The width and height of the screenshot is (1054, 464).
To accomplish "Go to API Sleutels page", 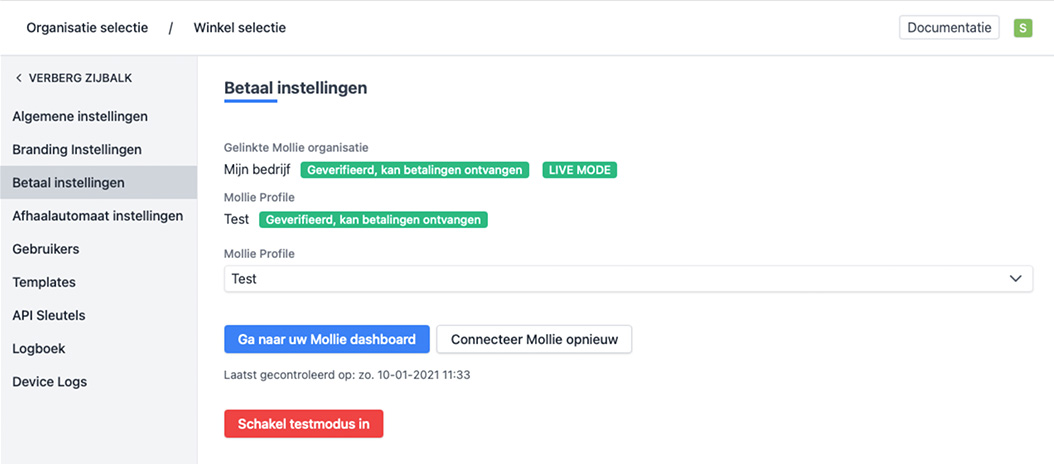I will click(49, 315).
